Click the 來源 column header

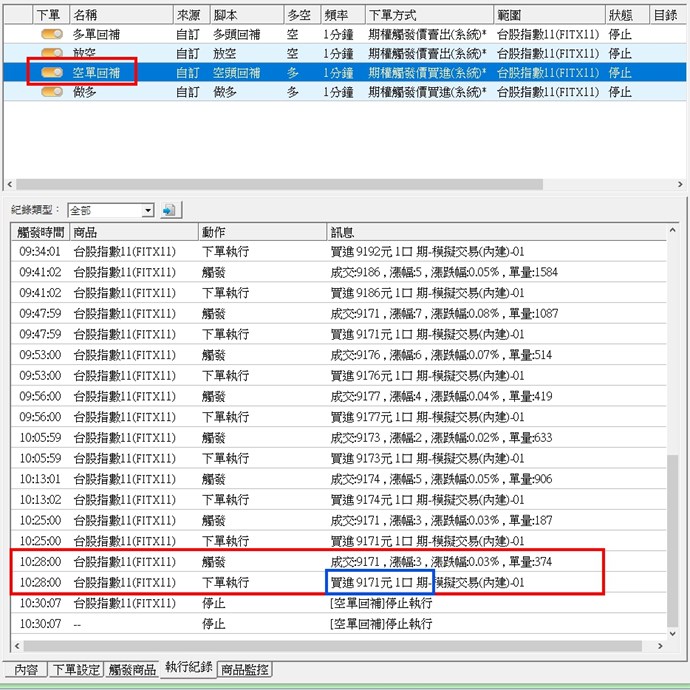pos(191,15)
